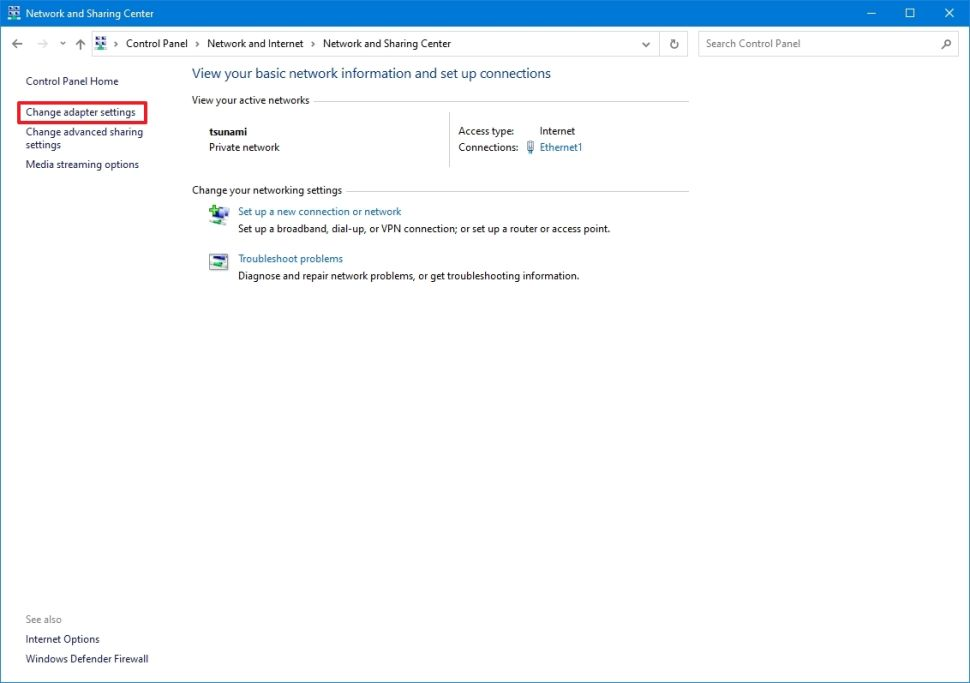Select Network and Internet in the breadcrumb
970x683 pixels.
pos(256,43)
